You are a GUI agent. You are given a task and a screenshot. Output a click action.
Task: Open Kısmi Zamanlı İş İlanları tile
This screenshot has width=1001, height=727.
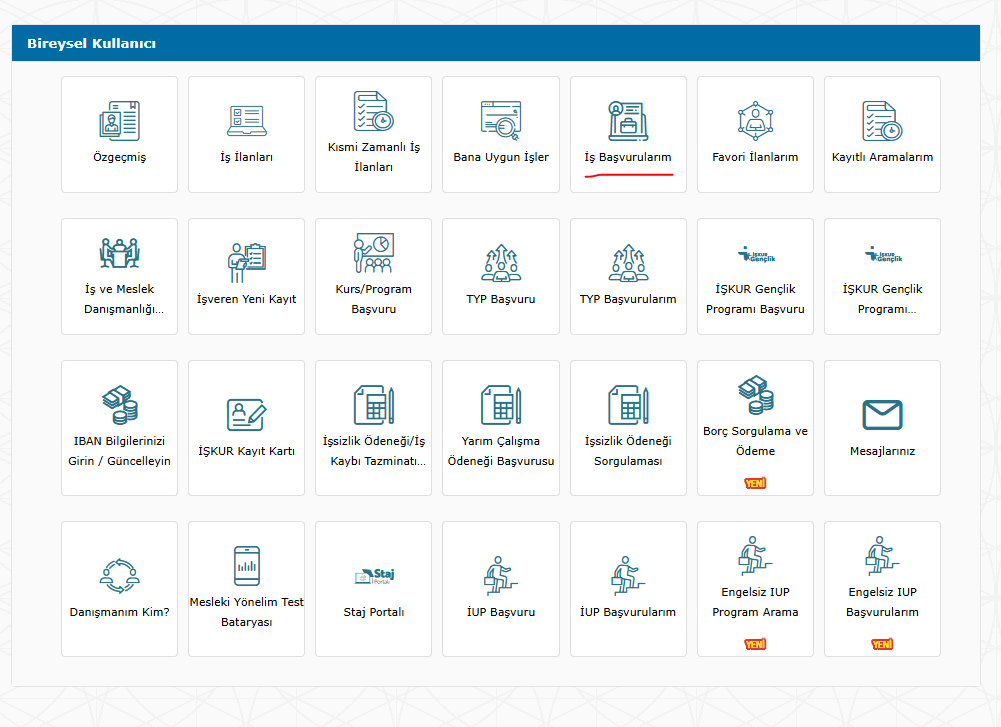tap(373, 133)
